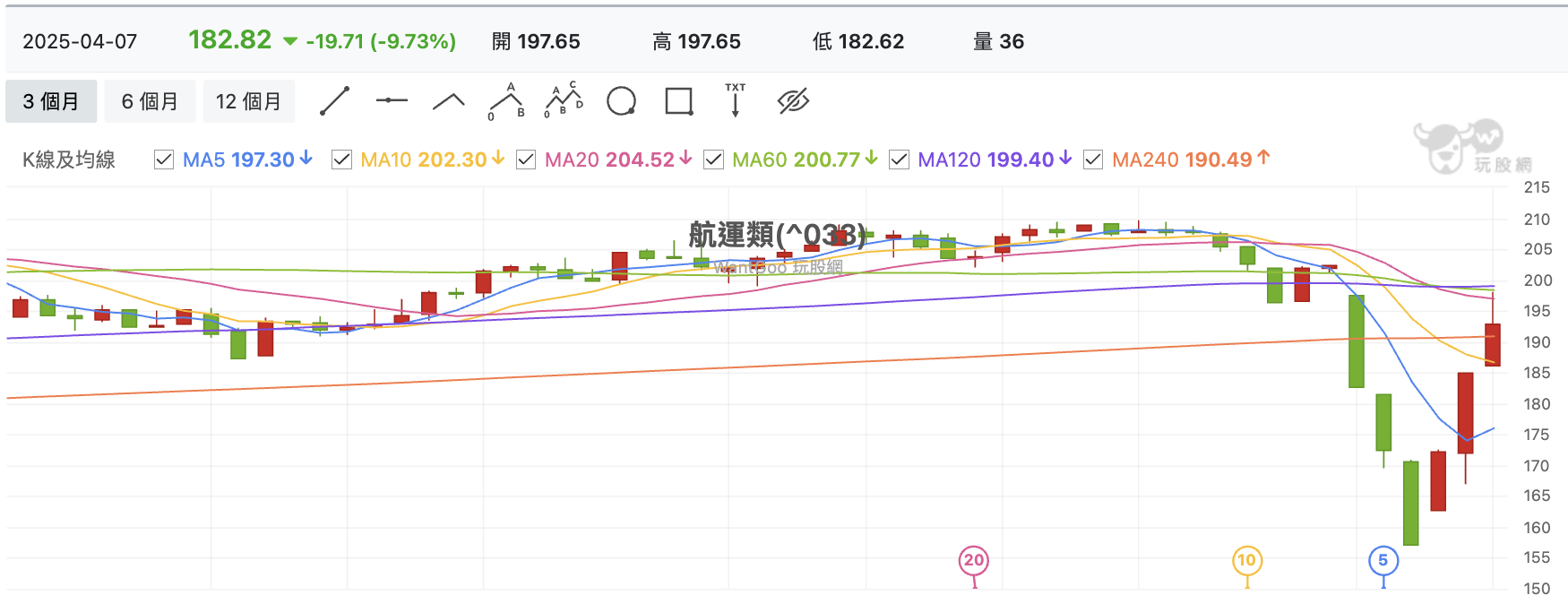Click the MA20 204.52 label
1568x604 pixels.
(618, 160)
